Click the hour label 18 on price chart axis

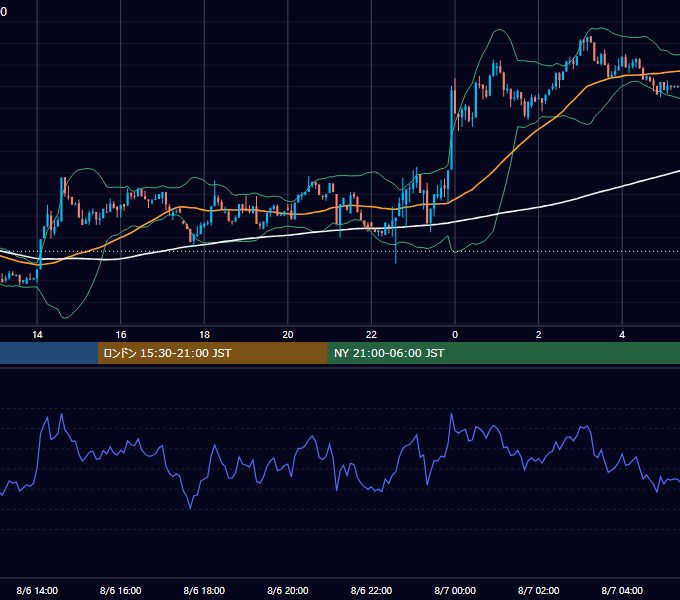(204, 335)
